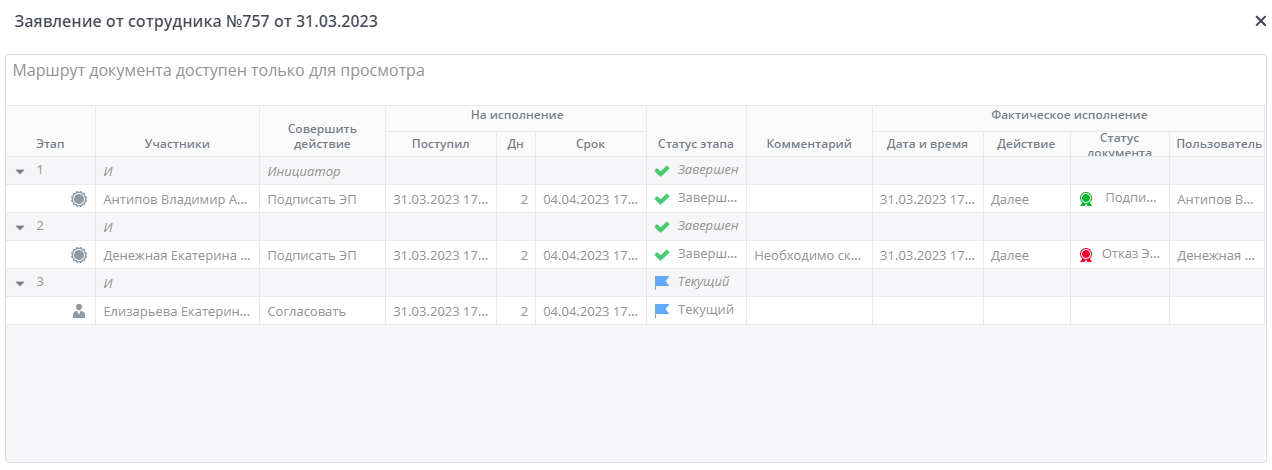Click the Пользователь column header

click(x=1218, y=144)
